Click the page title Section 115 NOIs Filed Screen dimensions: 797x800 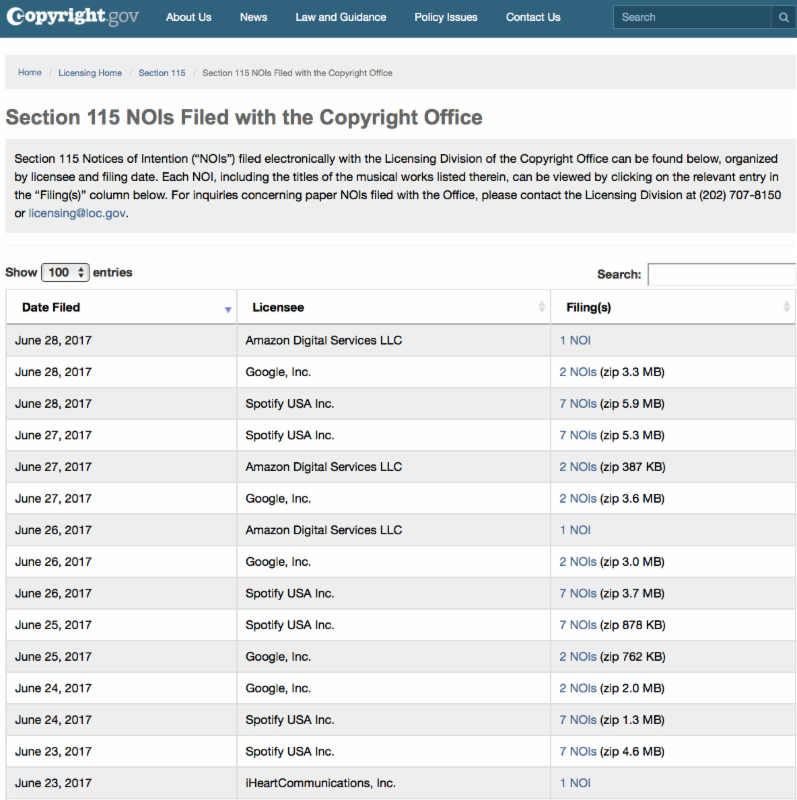pyautogui.click(x=244, y=117)
